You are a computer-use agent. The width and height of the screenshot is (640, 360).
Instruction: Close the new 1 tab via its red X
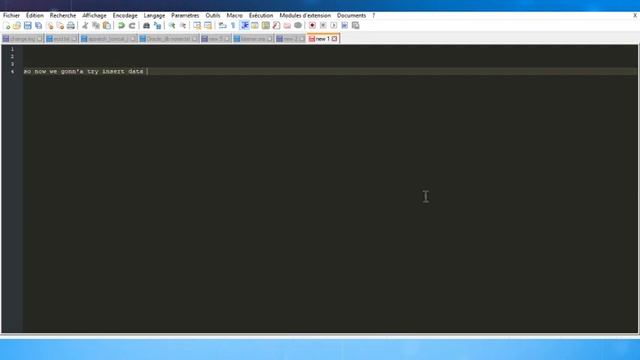pos(334,39)
